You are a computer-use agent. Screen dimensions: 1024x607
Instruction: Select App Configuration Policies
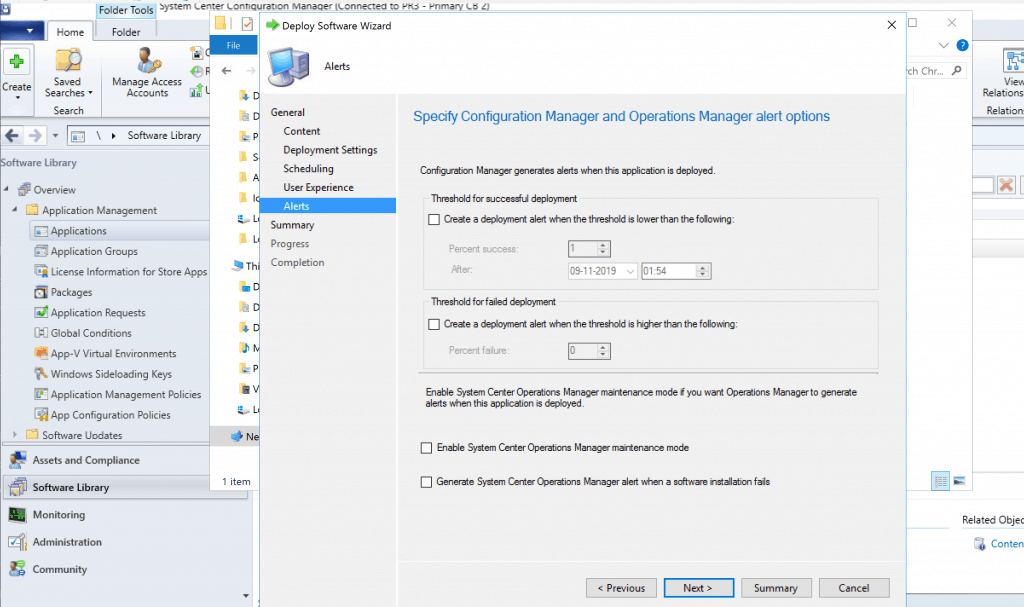(110, 415)
